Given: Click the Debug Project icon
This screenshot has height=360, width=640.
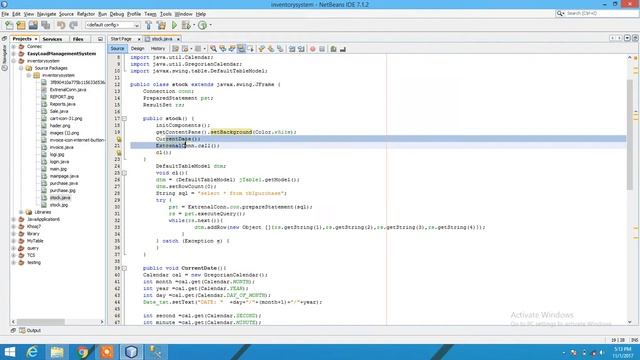Looking at the screenshot, I should coord(186,25).
